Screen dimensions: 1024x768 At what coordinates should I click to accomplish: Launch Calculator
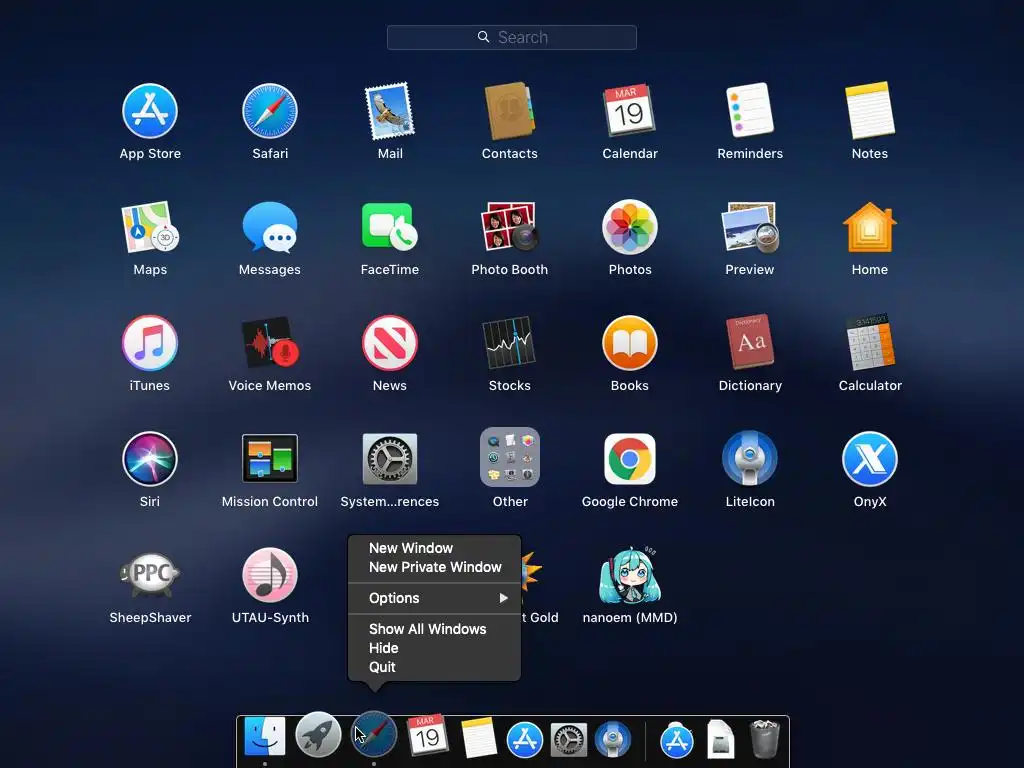tap(870, 342)
